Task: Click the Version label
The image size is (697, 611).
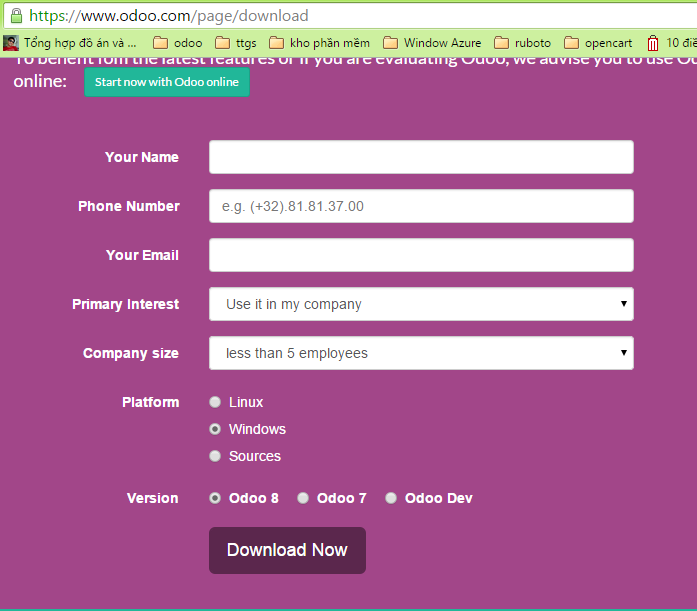Action: pos(152,498)
